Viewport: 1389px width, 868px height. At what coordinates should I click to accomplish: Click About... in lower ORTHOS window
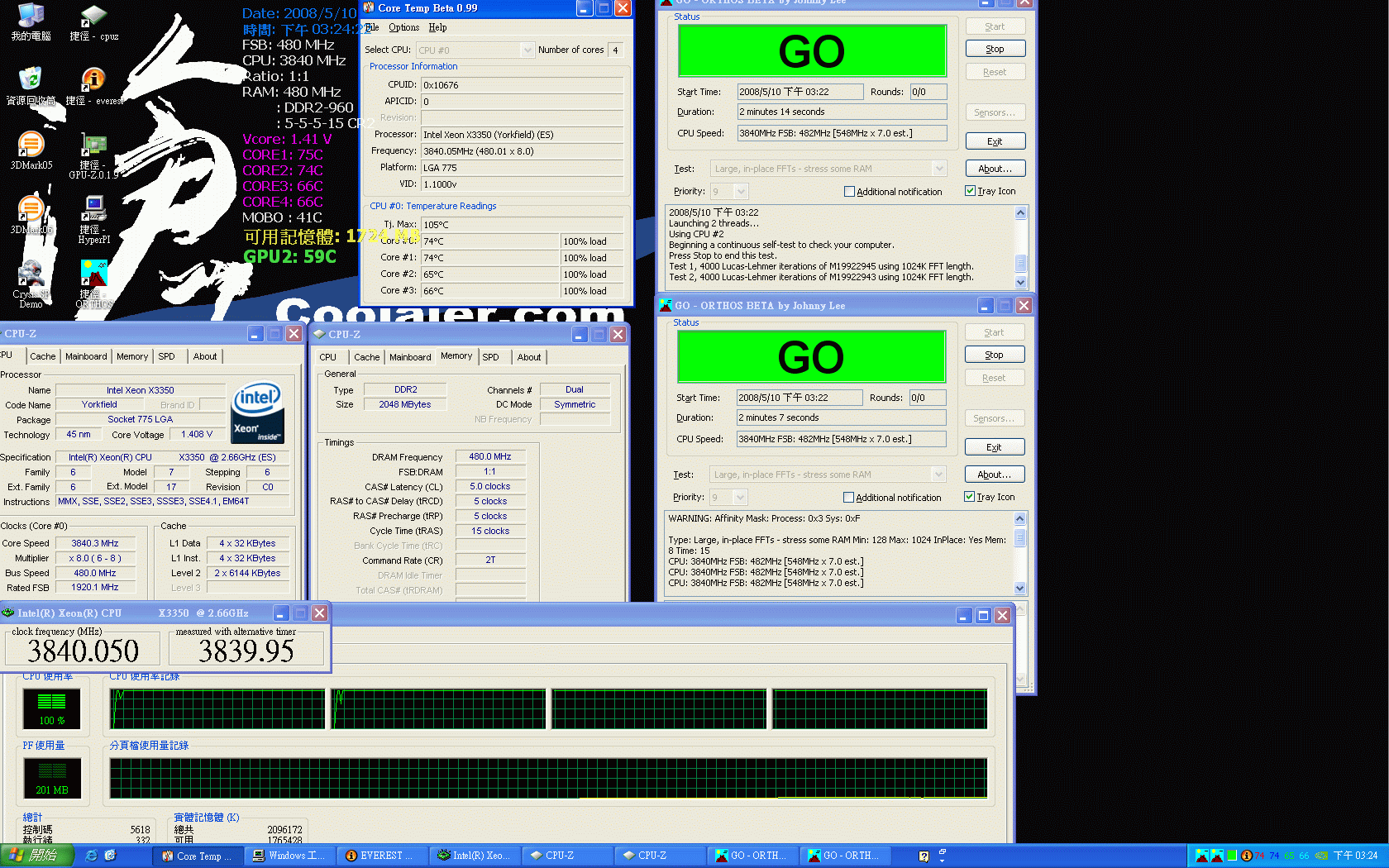(995, 474)
